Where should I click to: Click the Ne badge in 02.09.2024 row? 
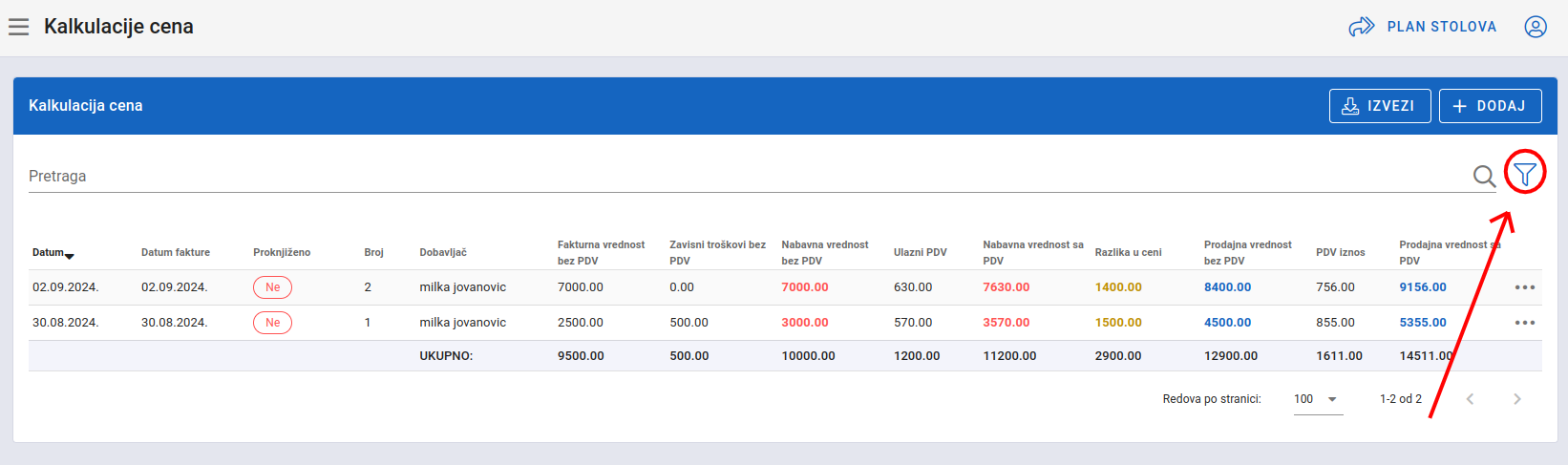pyautogui.click(x=273, y=287)
